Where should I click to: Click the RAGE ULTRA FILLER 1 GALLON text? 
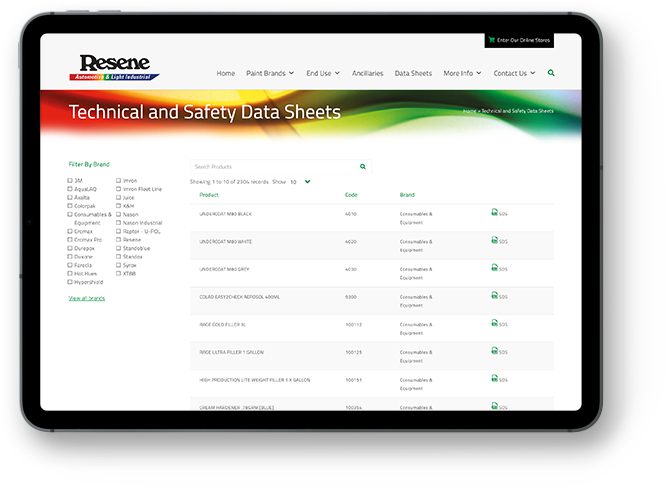tap(231, 352)
